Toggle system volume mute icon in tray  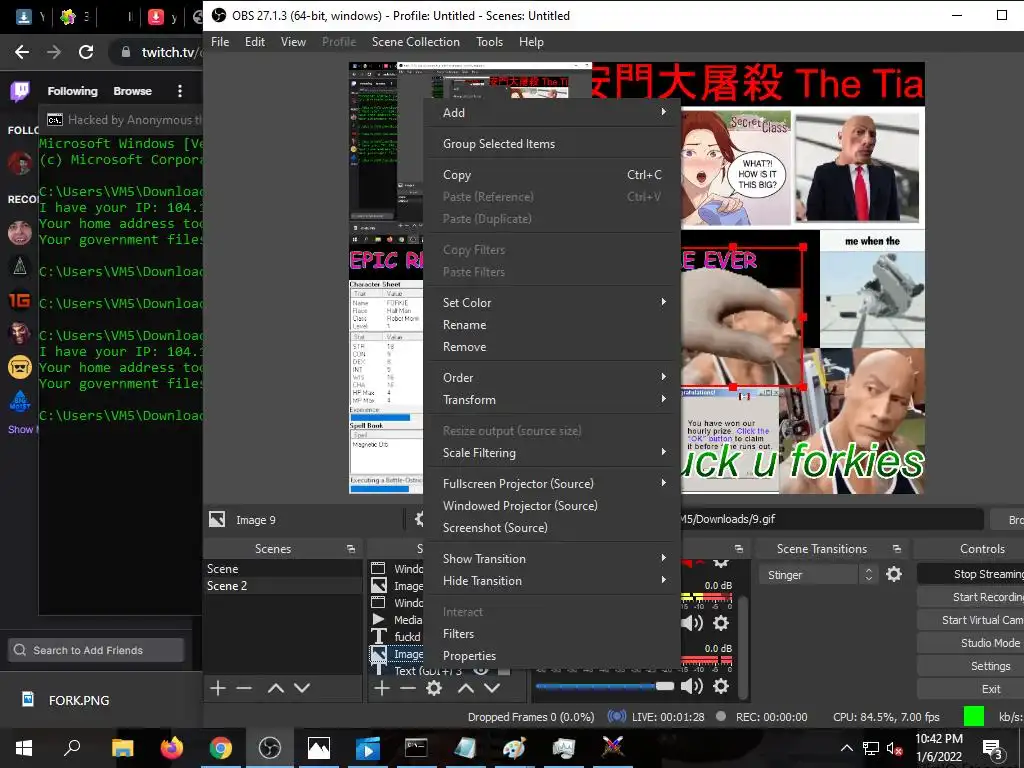pos(895,748)
